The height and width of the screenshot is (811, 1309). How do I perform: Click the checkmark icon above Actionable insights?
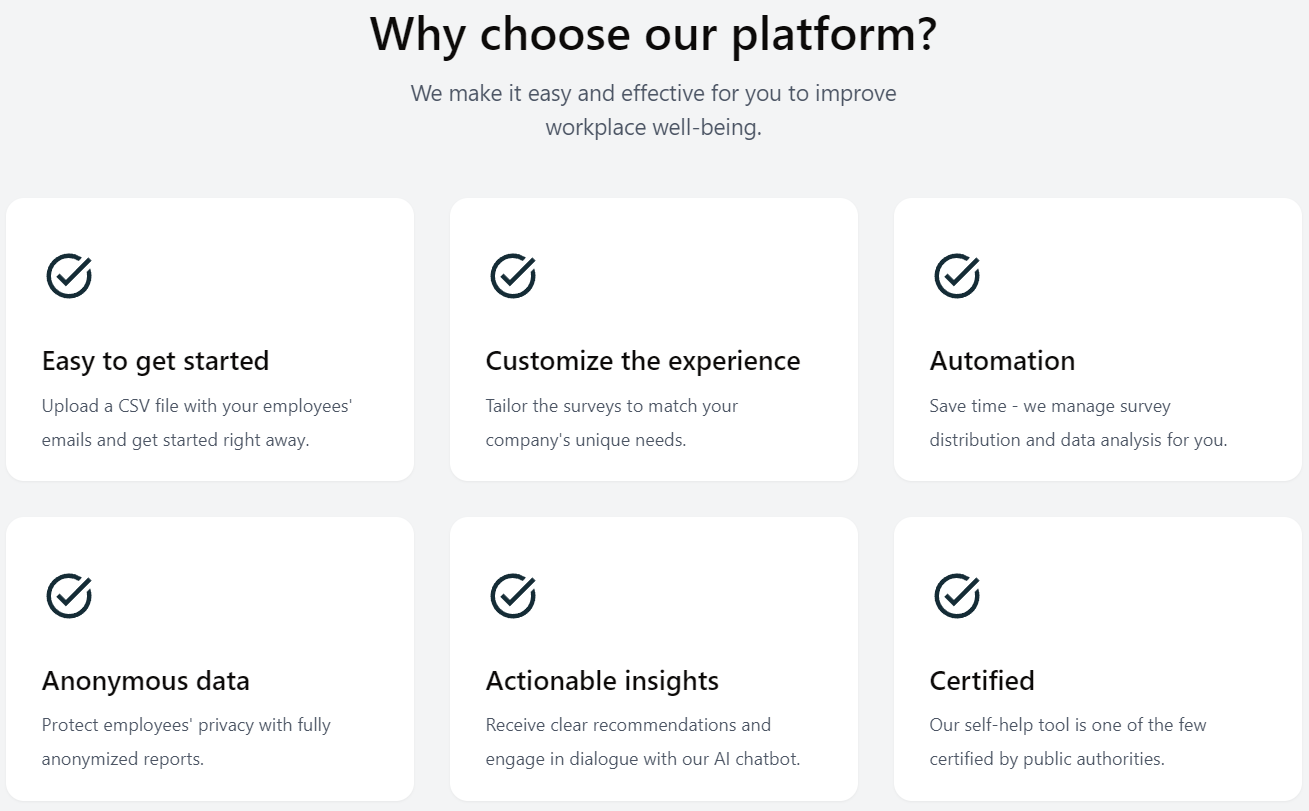(513, 595)
